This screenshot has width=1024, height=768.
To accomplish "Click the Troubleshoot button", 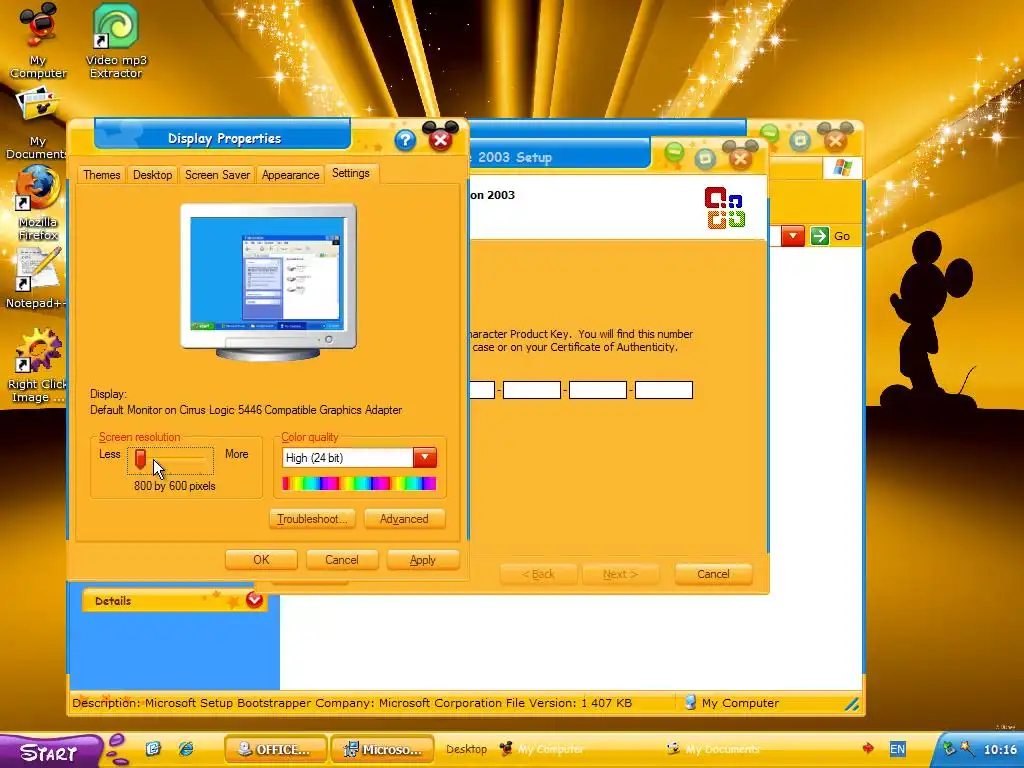I will tap(312, 519).
